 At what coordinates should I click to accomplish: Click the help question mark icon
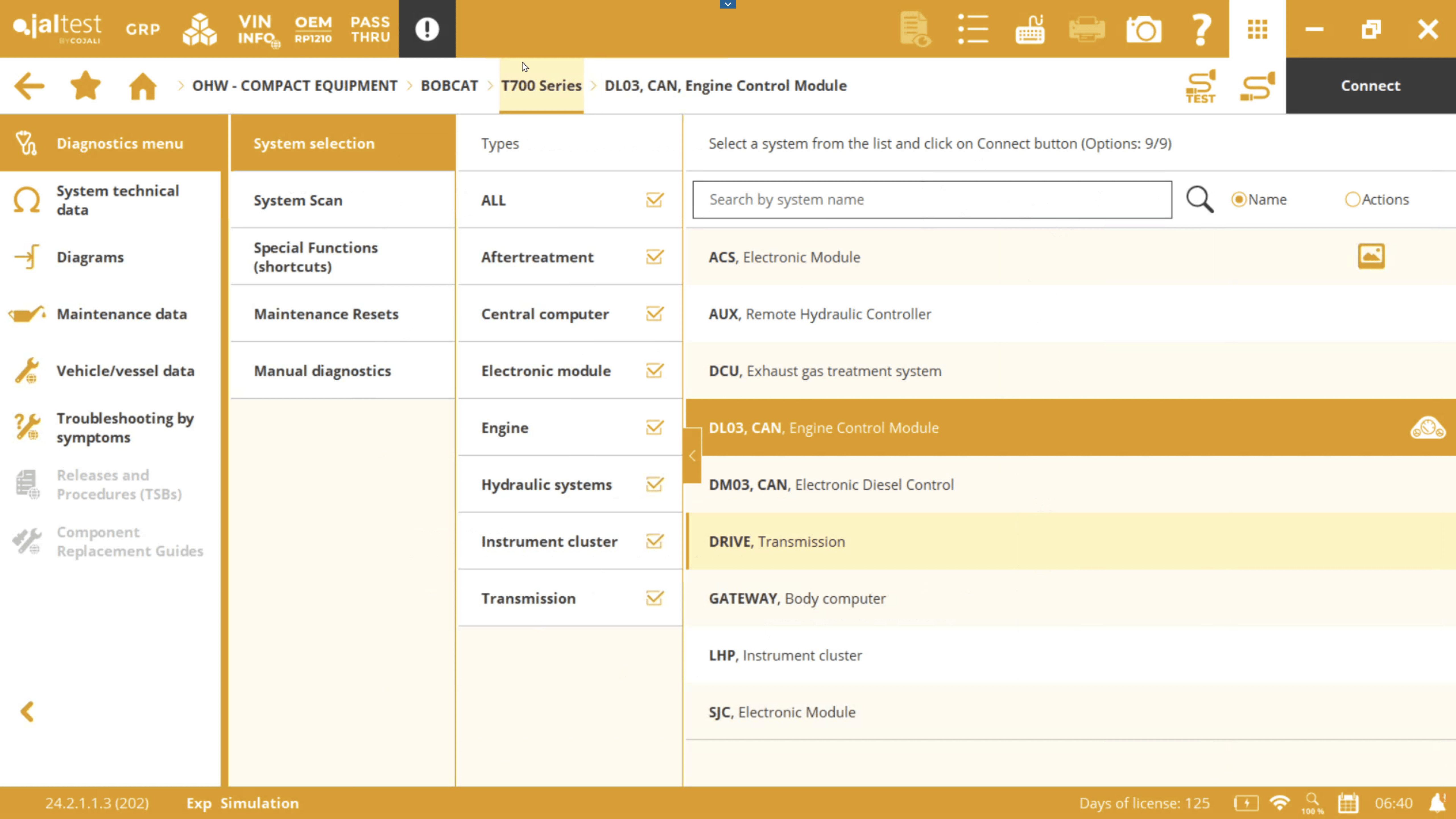click(1201, 29)
